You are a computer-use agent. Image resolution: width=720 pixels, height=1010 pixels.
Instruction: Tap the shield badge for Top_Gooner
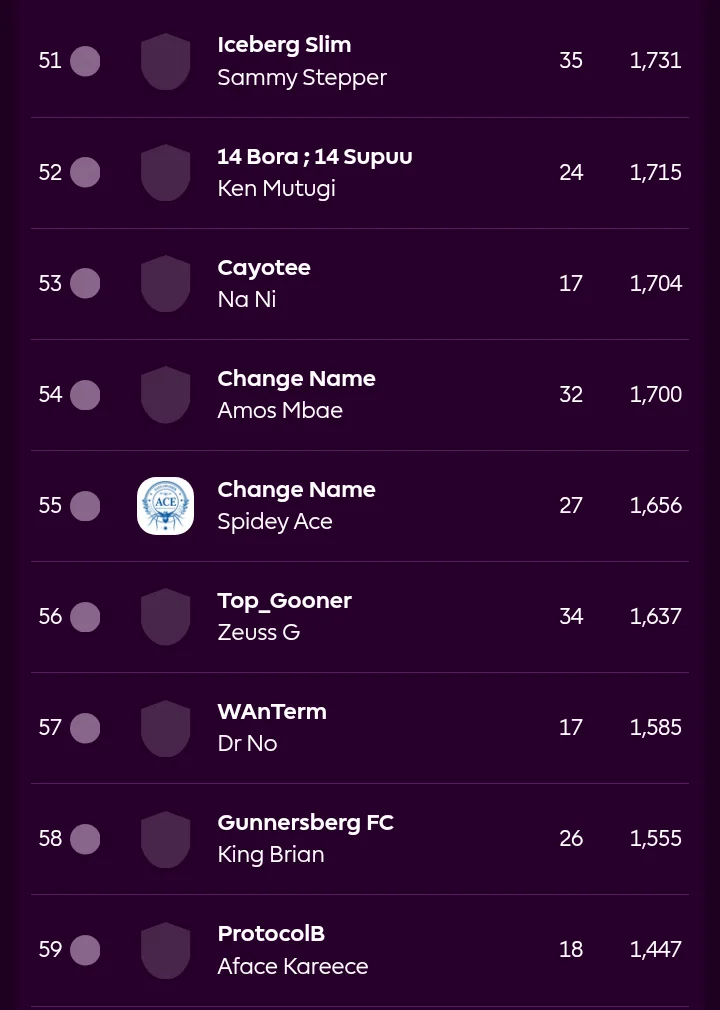coord(166,616)
